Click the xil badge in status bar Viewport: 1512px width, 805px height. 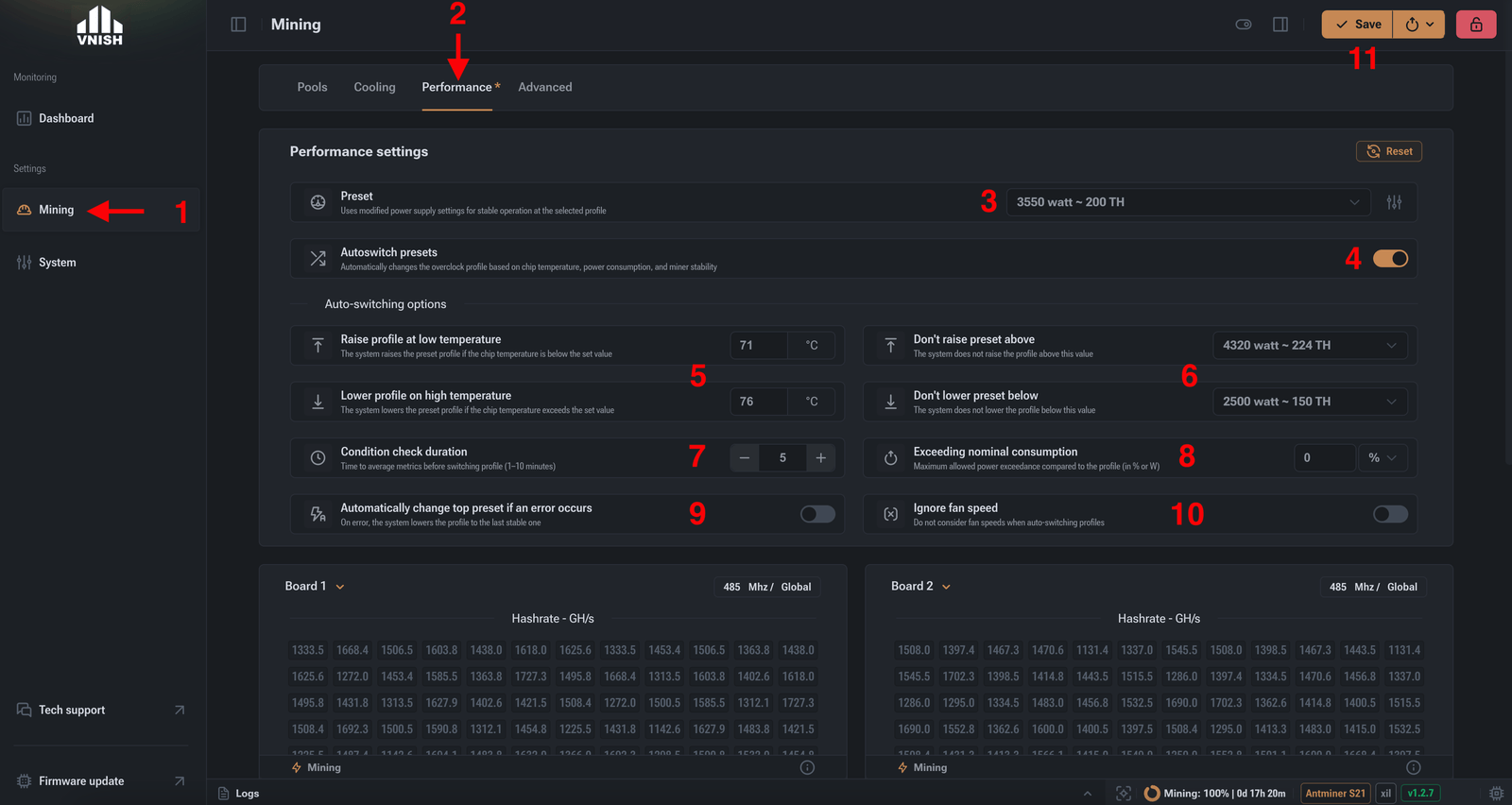point(1385,794)
